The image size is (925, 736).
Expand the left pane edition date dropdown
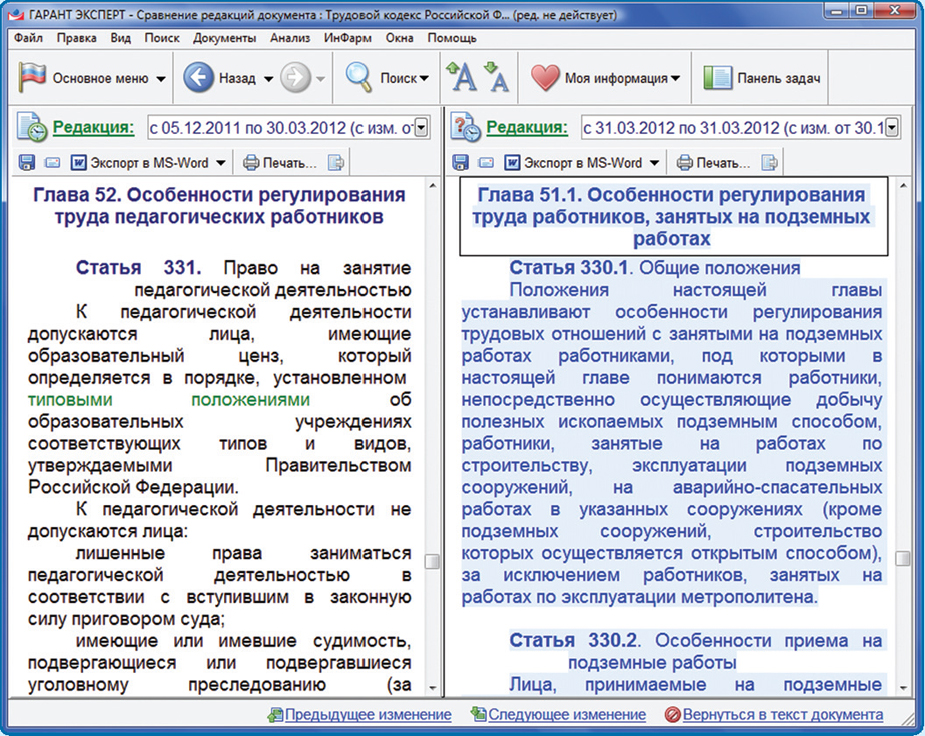pyautogui.click(x=421, y=128)
